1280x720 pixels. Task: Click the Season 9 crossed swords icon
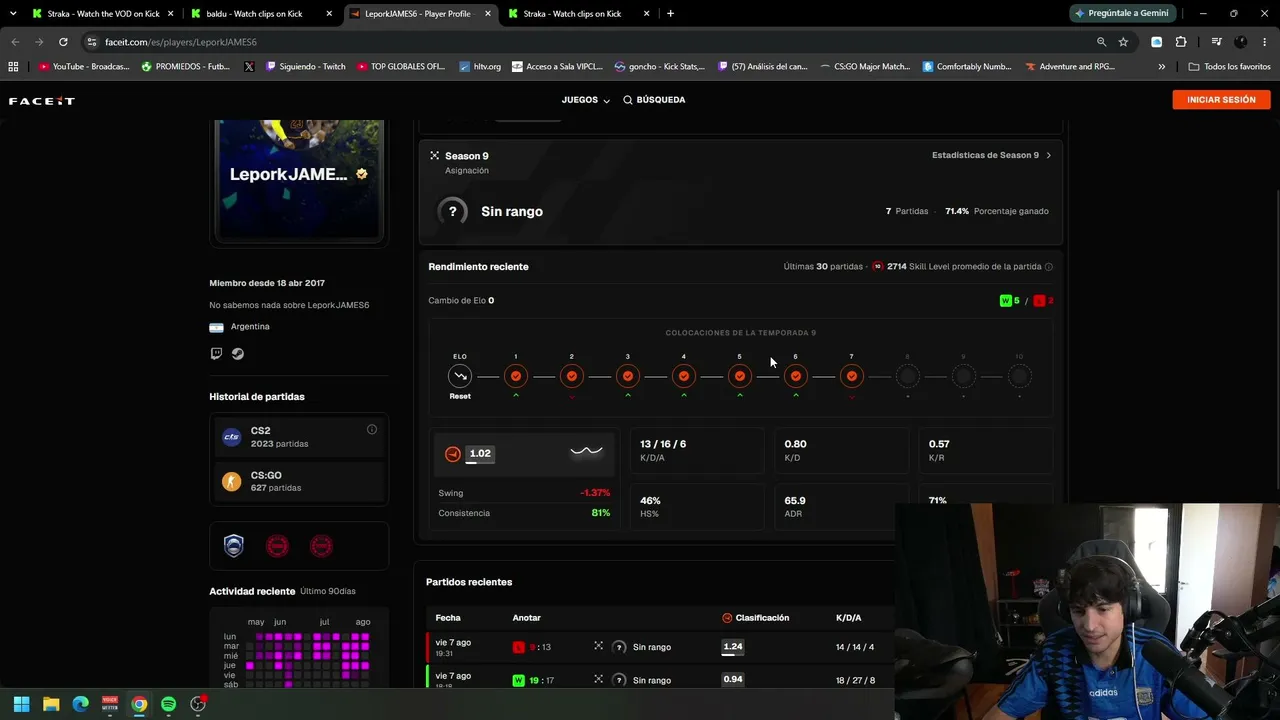[x=434, y=156]
